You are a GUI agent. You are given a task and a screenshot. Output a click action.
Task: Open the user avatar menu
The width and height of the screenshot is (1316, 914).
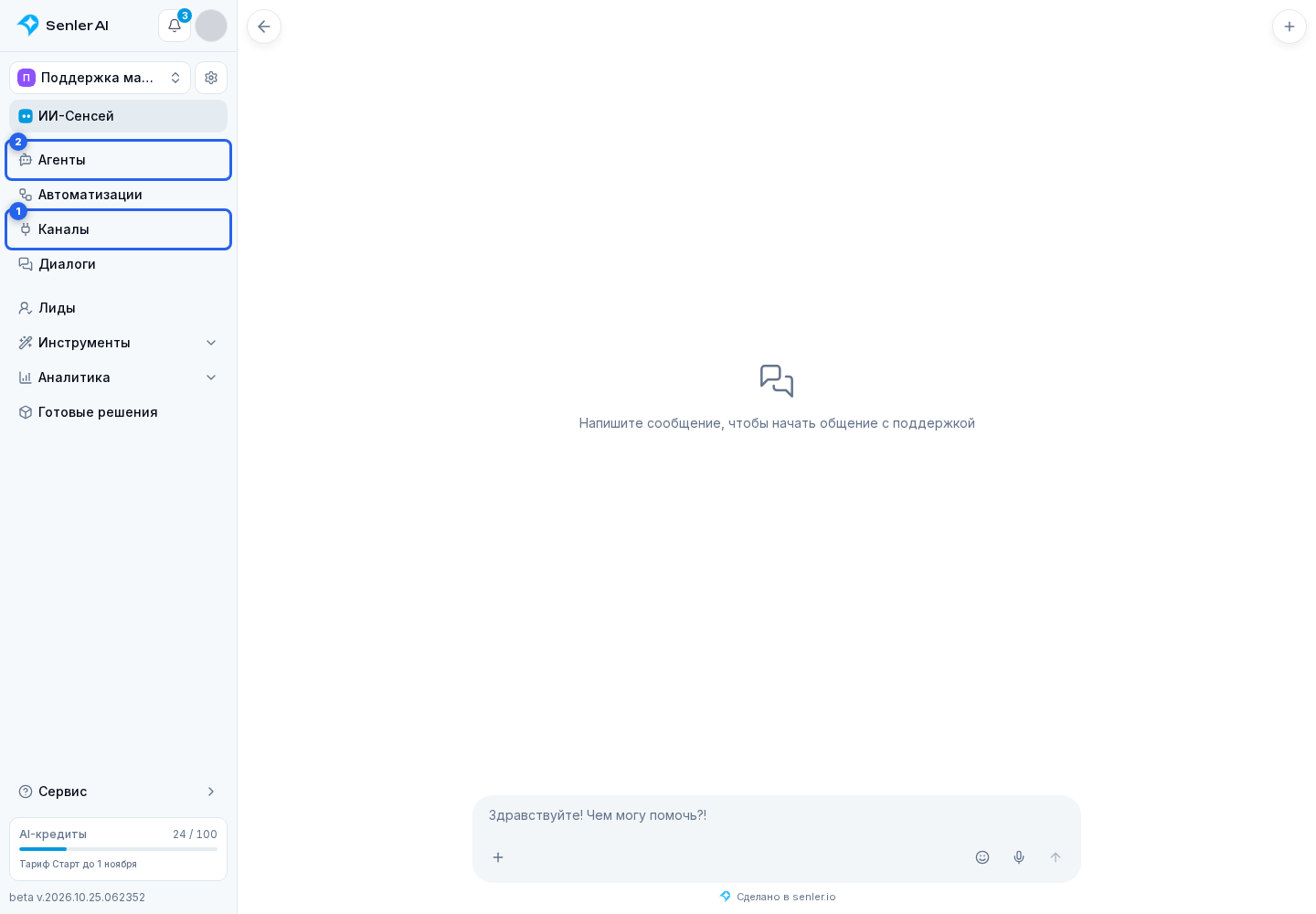click(x=211, y=26)
